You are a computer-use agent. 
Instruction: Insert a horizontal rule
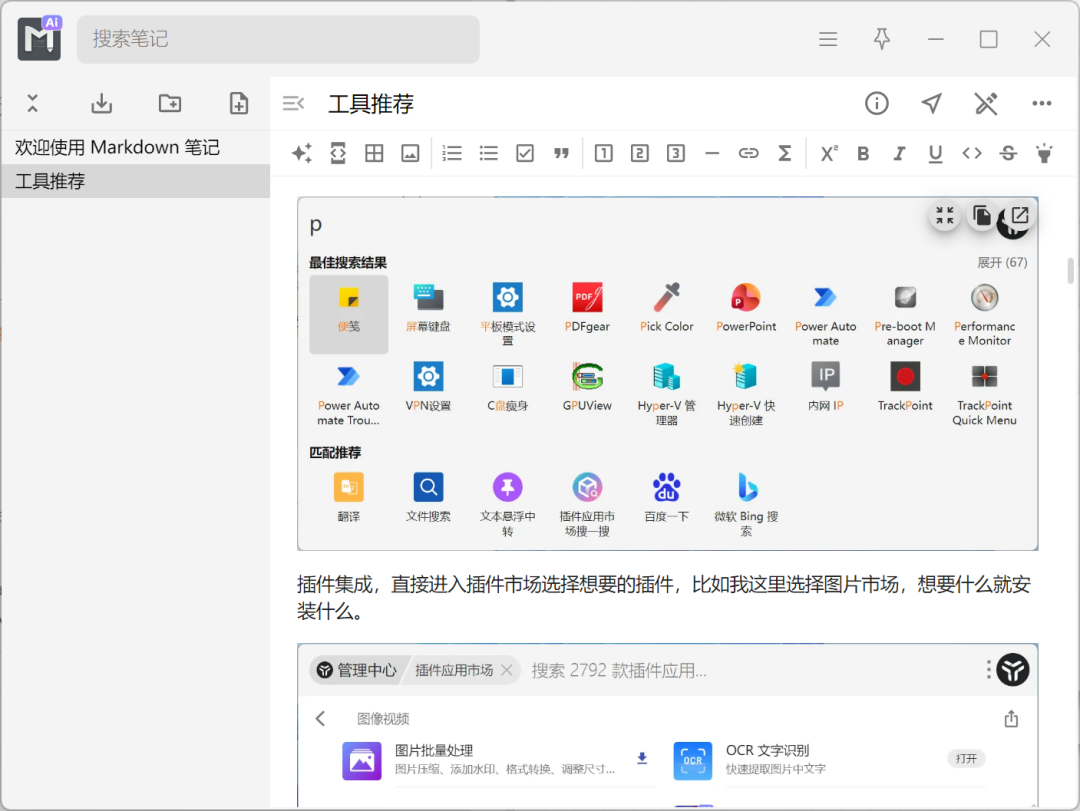pos(712,153)
